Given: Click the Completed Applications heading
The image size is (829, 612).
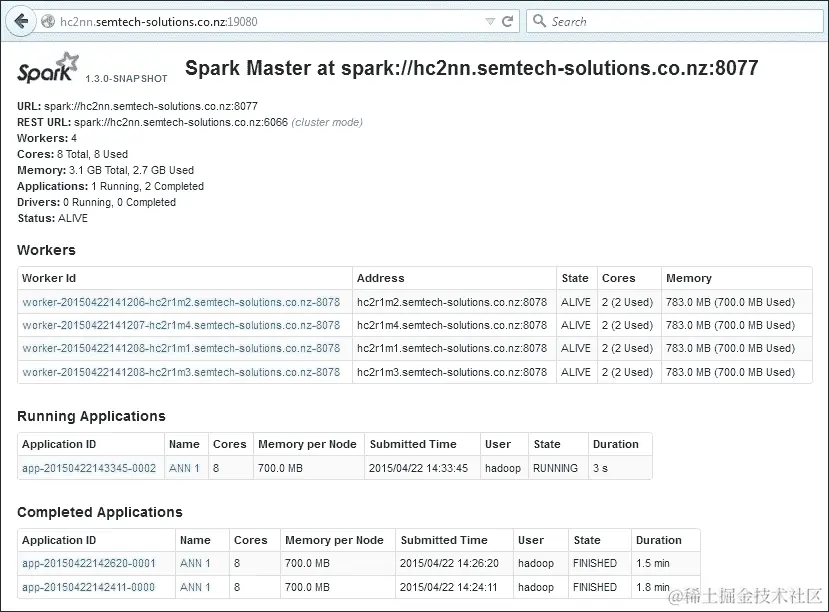Looking at the screenshot, I should tap(100, 512).
